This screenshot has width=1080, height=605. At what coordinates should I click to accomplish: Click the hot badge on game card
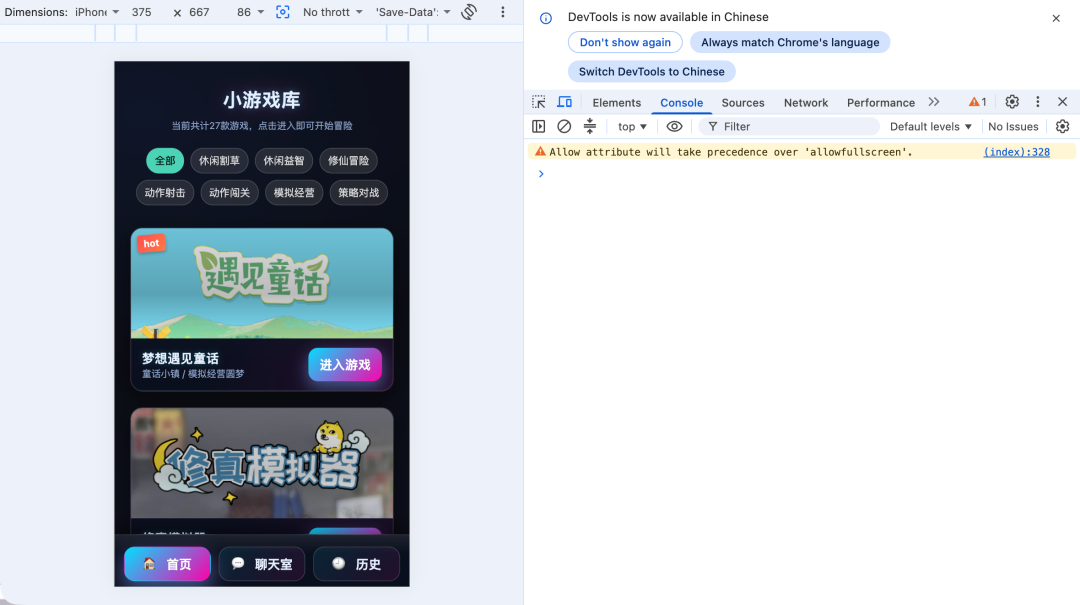152,243
